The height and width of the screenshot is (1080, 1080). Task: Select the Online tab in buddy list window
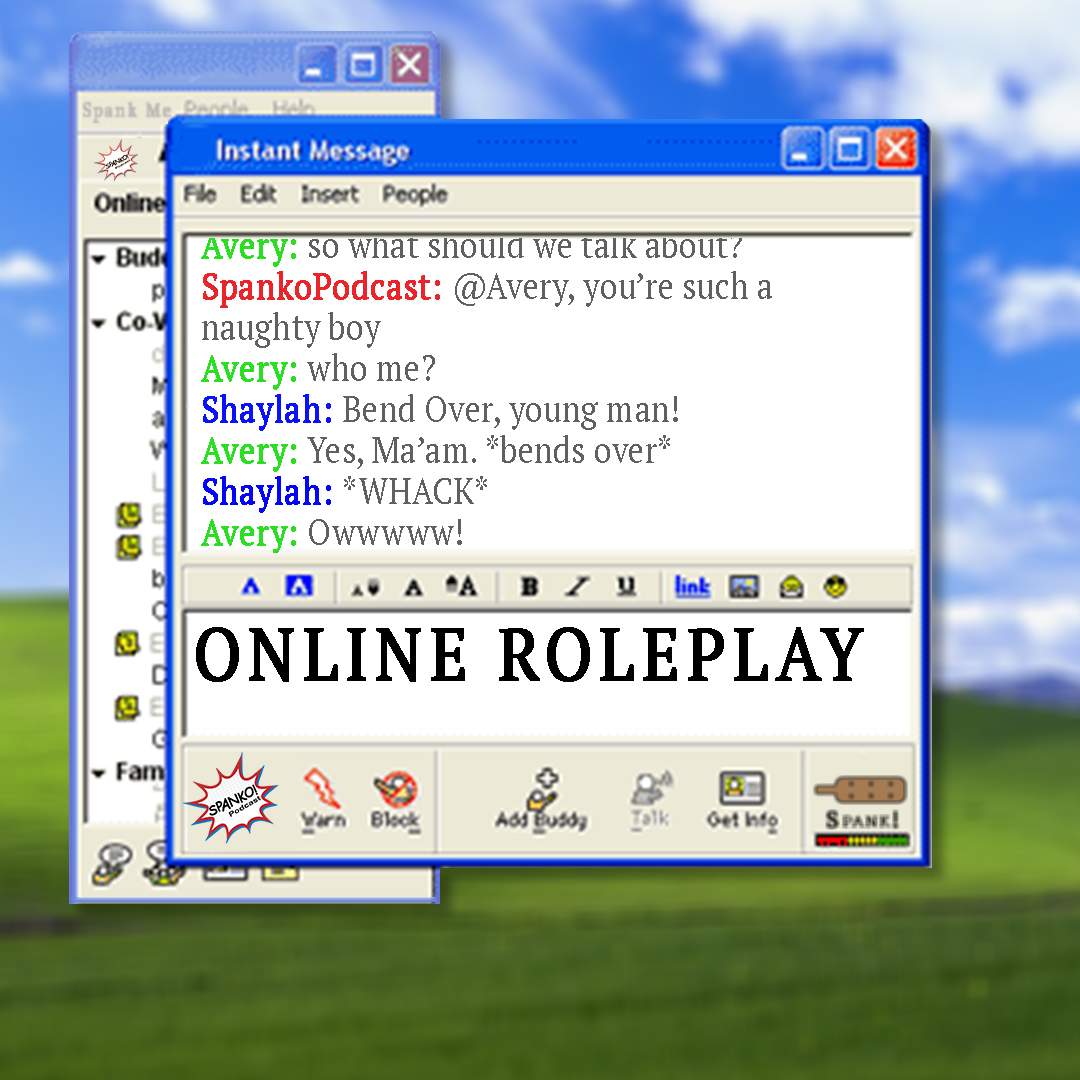point(129,203)
